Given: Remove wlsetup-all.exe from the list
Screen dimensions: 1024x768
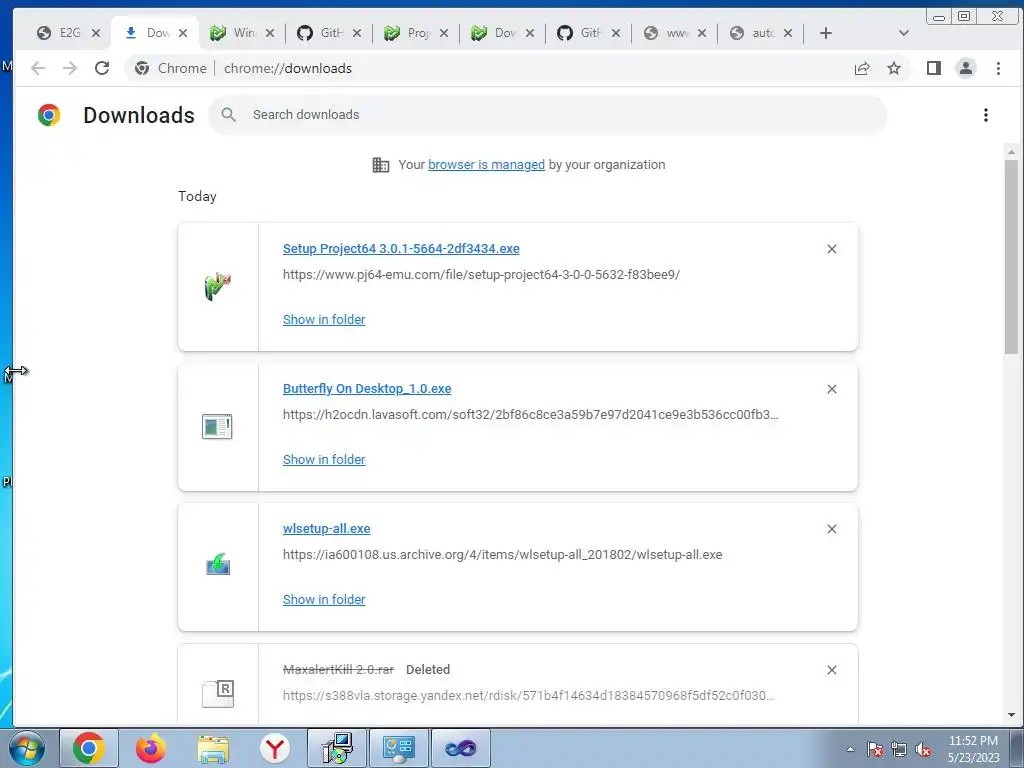Looking at the screenshot, I should click(x=831, y=529).
